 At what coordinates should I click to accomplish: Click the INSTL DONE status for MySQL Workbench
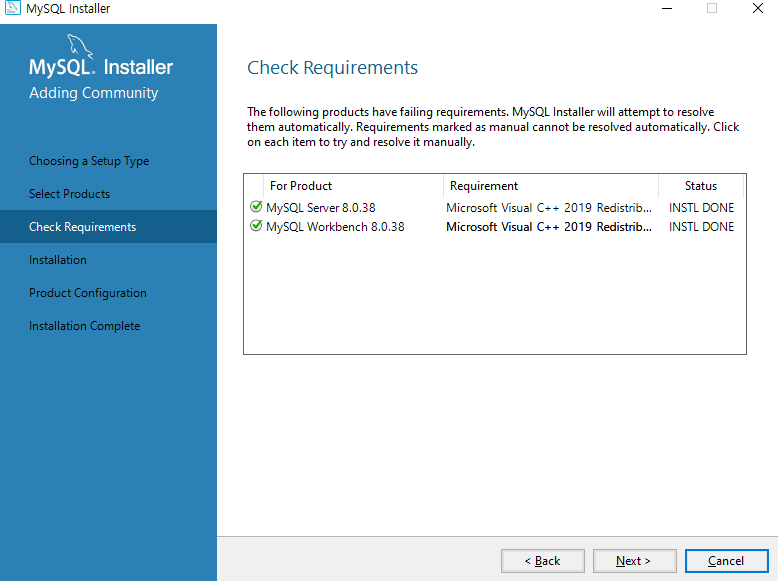click(x=701, y=227)
